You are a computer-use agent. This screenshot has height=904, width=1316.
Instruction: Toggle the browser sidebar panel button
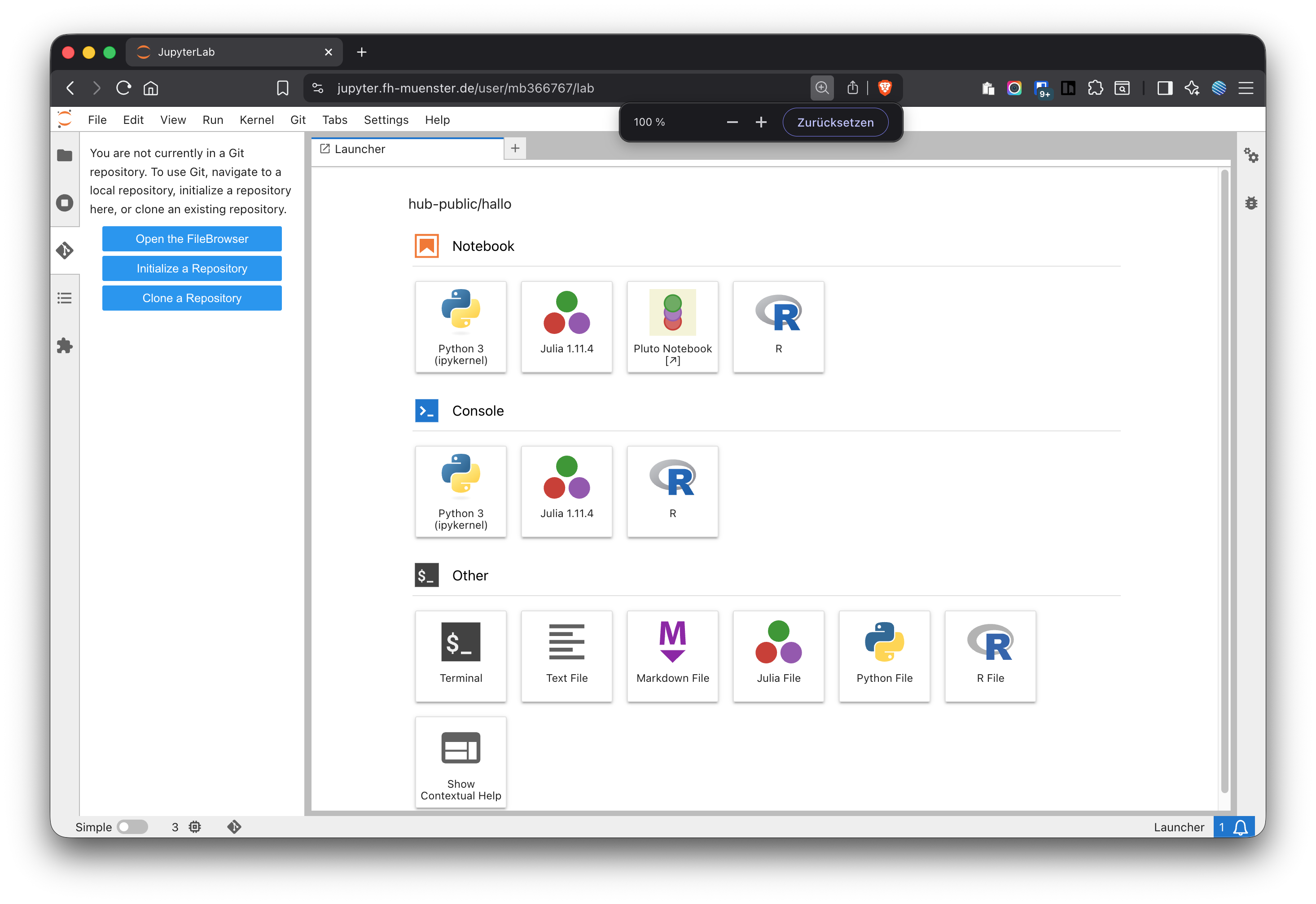[1164, 88]
